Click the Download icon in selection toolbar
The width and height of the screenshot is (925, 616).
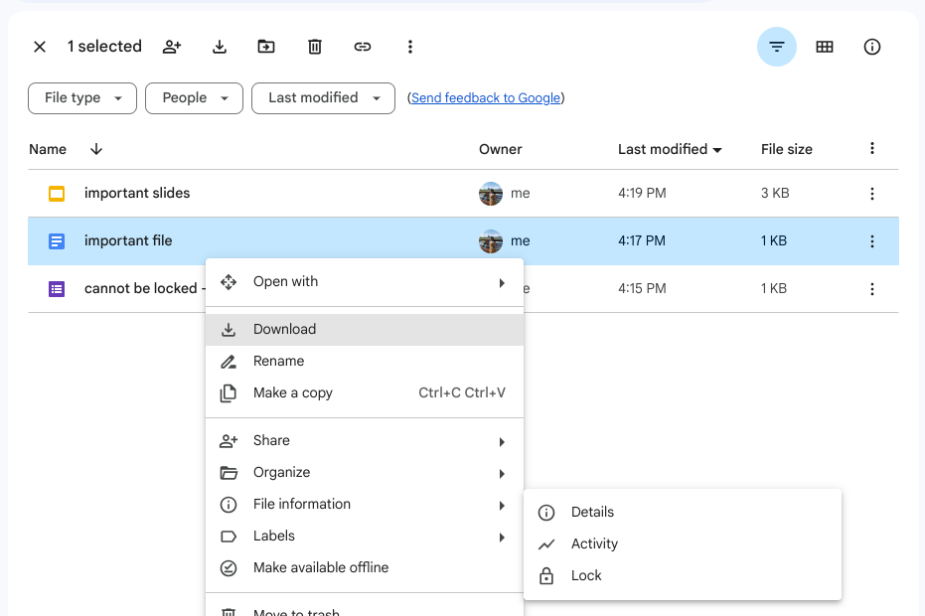(220, 47)
